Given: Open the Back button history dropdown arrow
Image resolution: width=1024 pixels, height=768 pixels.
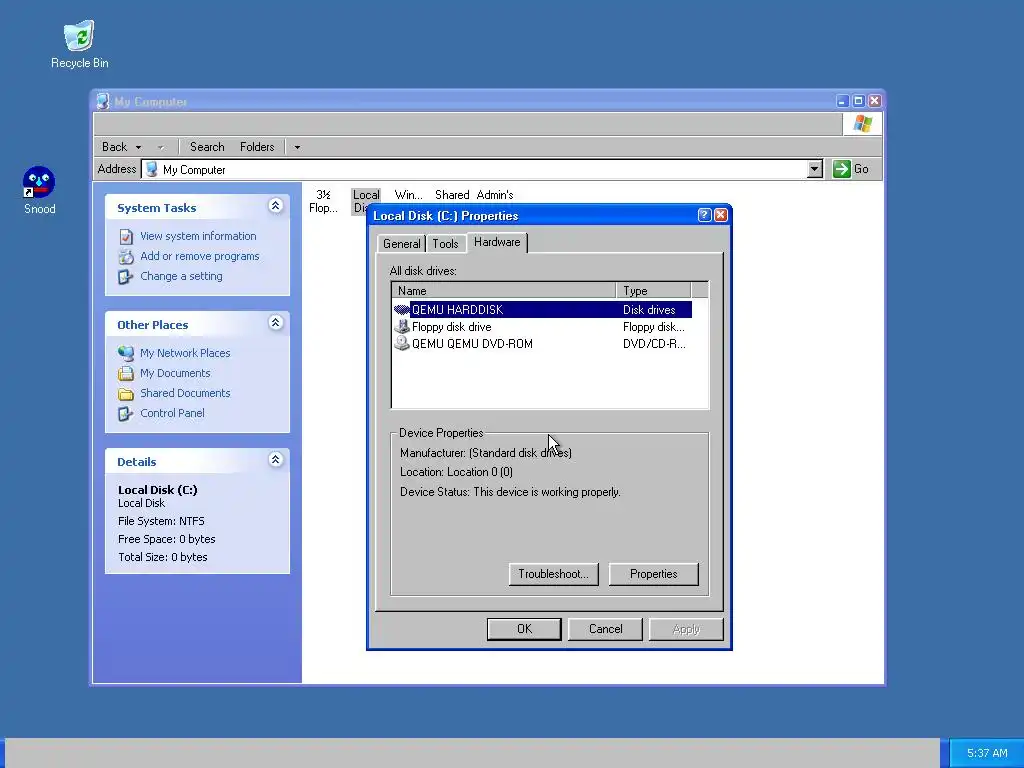Looking at the screenshot, I should click(x=138, y=147).
